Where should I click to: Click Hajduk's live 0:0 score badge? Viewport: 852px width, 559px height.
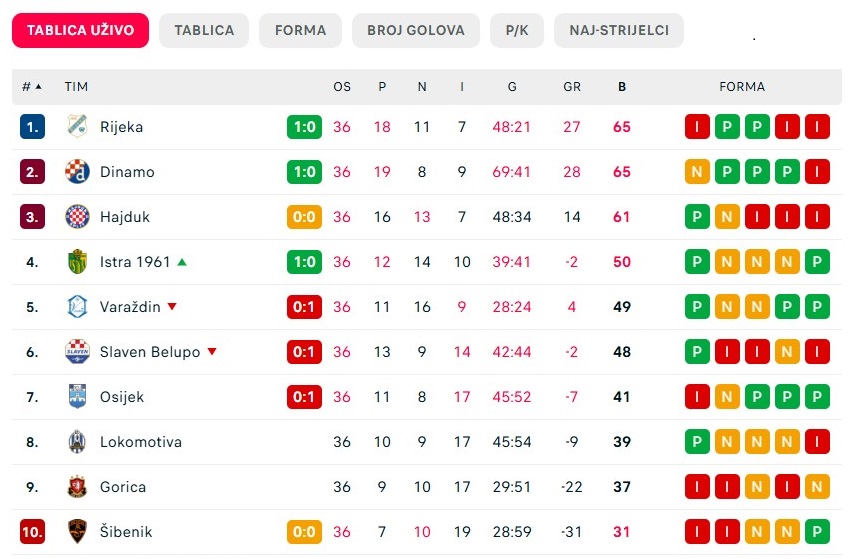point(304,217)
